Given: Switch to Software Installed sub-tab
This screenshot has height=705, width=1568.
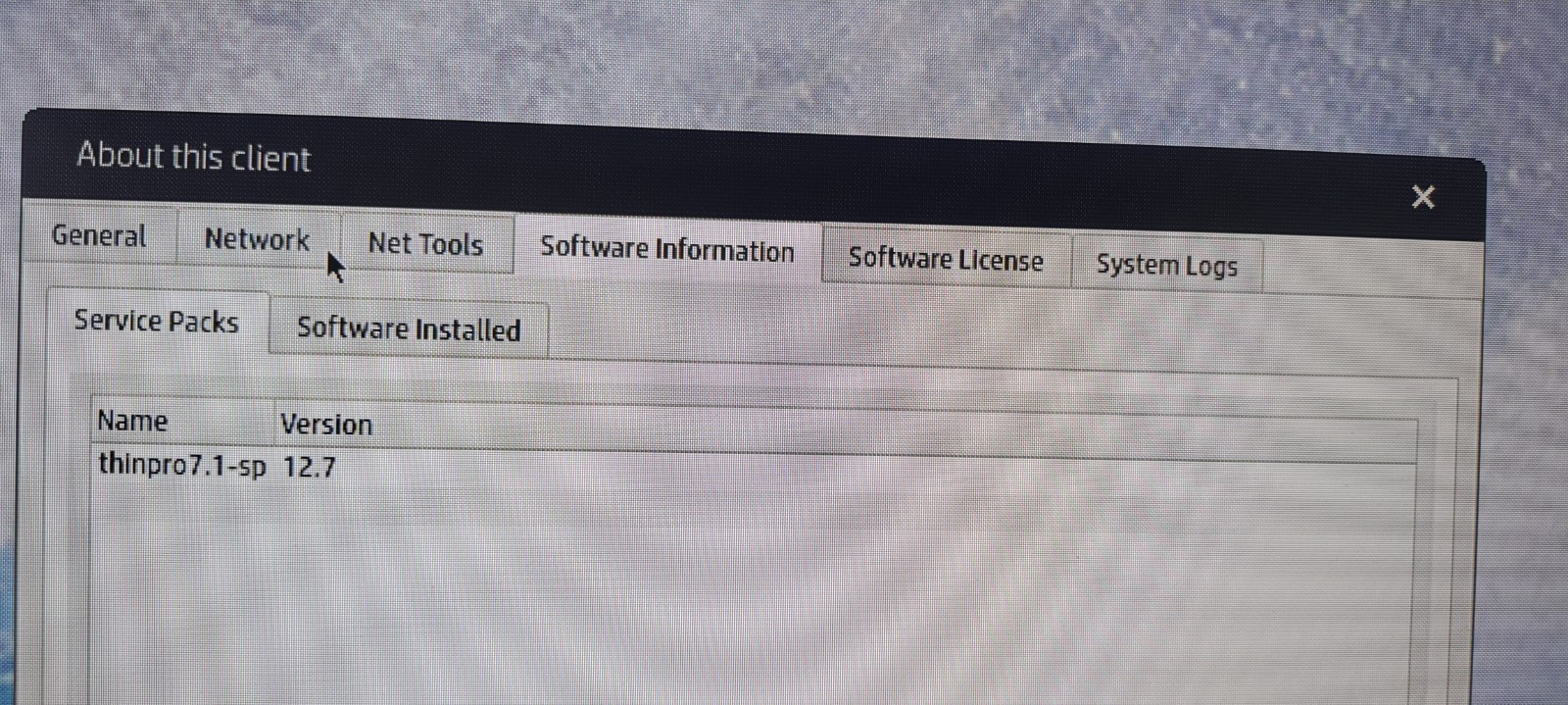Looking at the screenshot, I should click(409, 328).
